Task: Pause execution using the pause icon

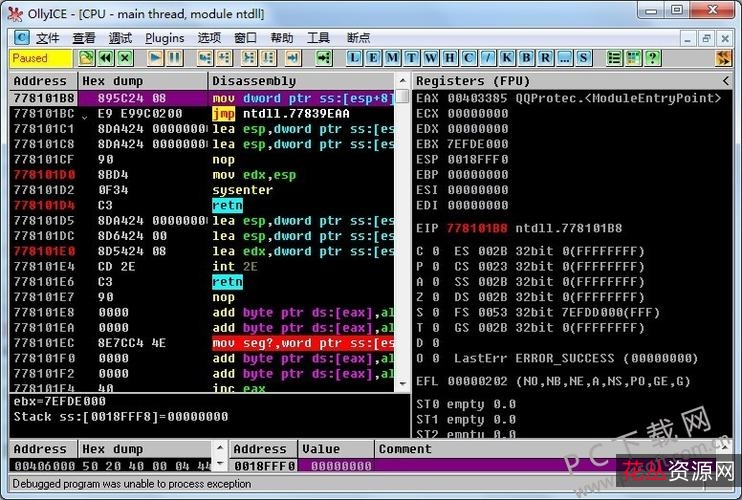Action: point(174,58)
